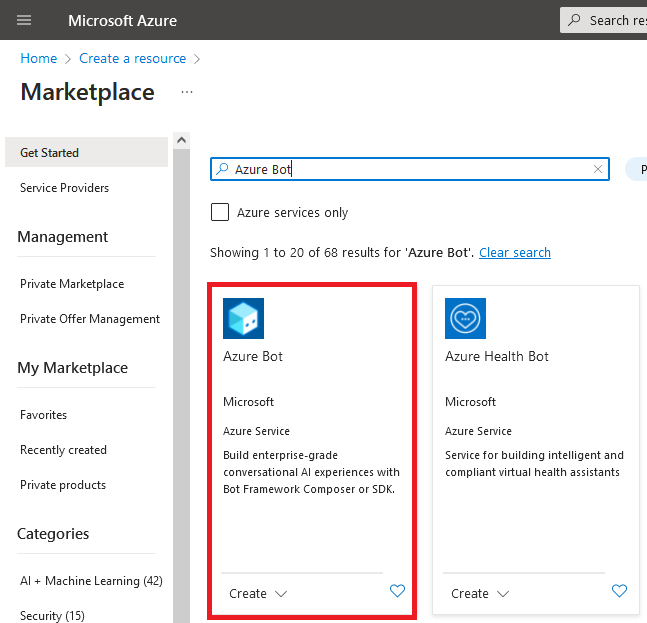Open Marketplace ellipsis more options
The width and height of the screenshot is (647, 623).
pos(187,92)
